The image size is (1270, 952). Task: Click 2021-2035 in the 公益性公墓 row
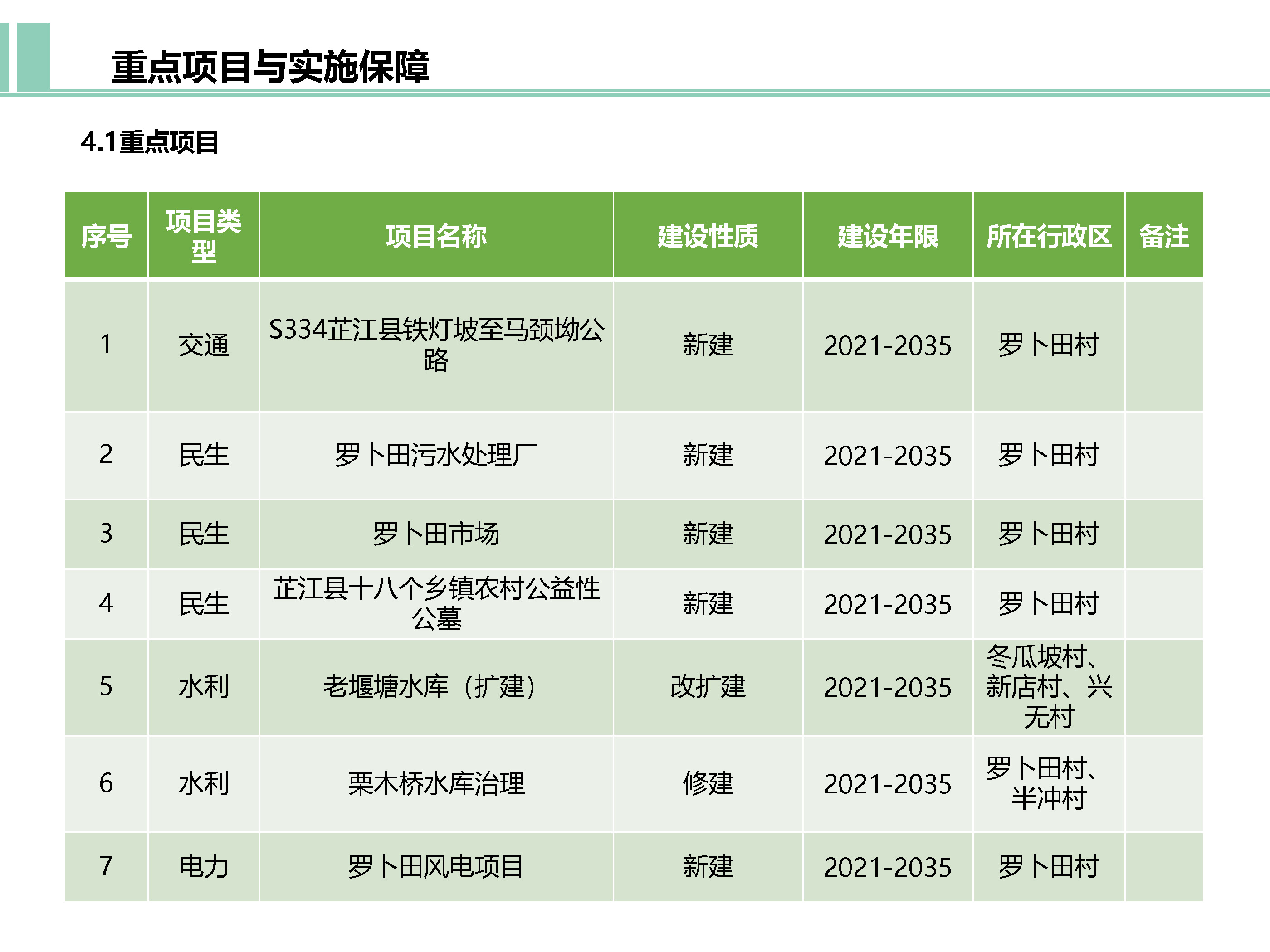tap(888, 604)
